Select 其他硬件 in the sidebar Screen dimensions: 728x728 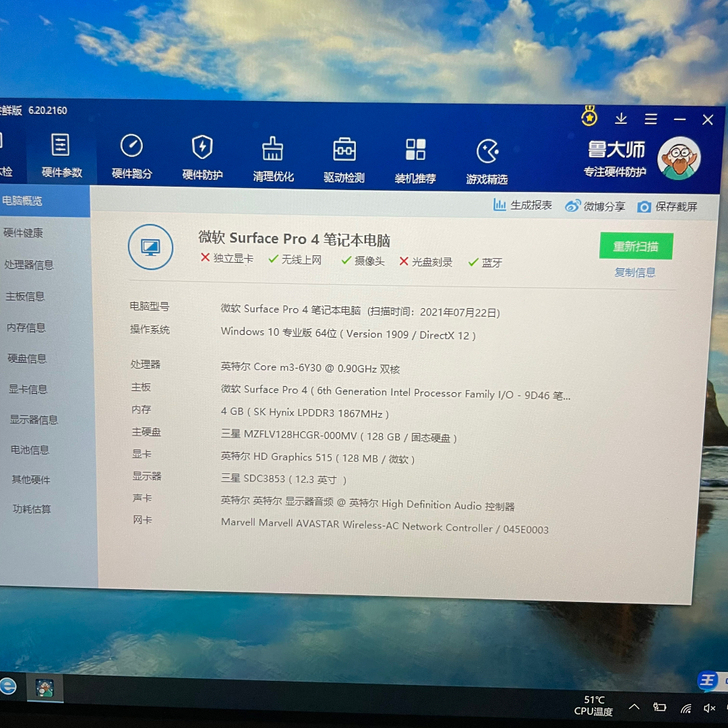tap(31, 480)
